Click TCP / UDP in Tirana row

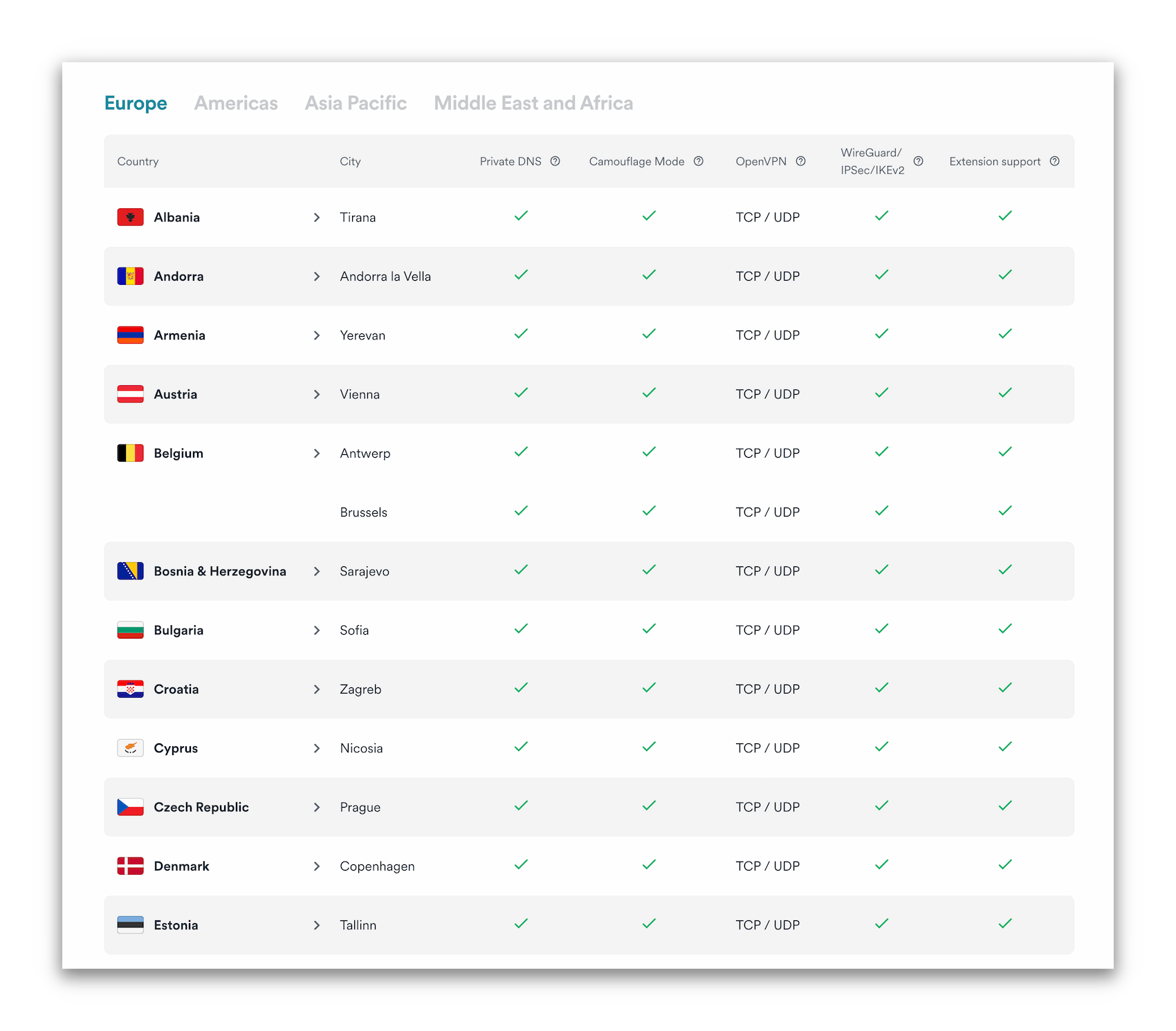[x=768, y=217]
